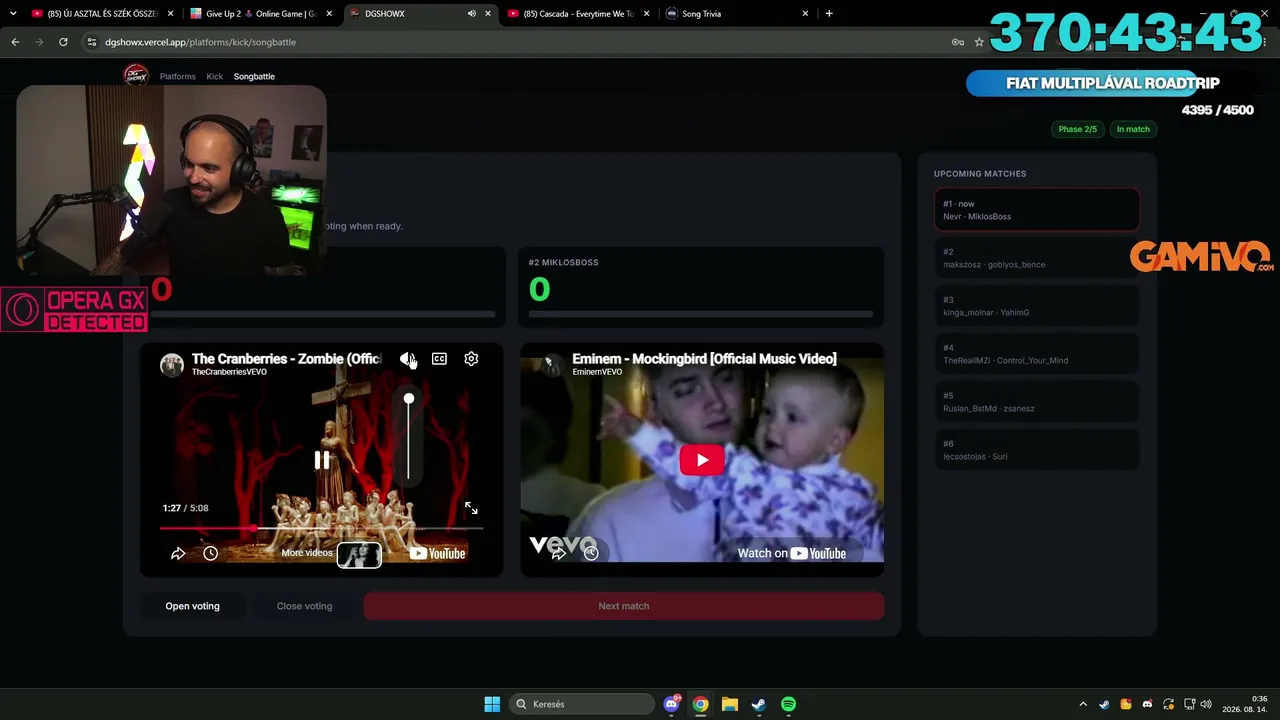Pause the Zombie video
Image resolution: width=1280 pixels, height=720 pixels.
(x=322, y=460)
